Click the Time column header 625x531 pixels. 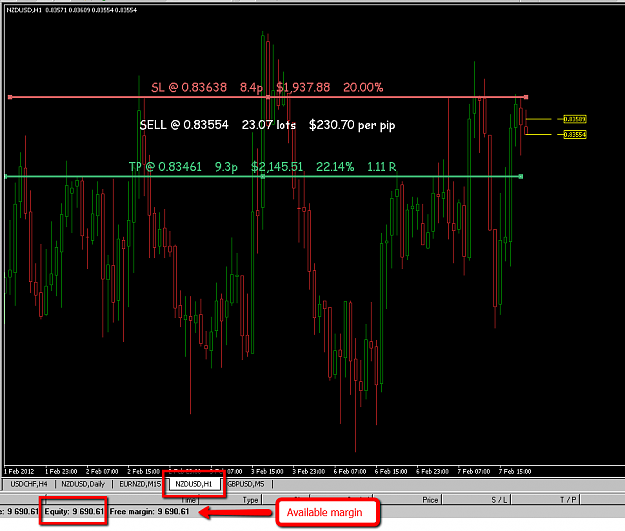click(x=188, y=500)
